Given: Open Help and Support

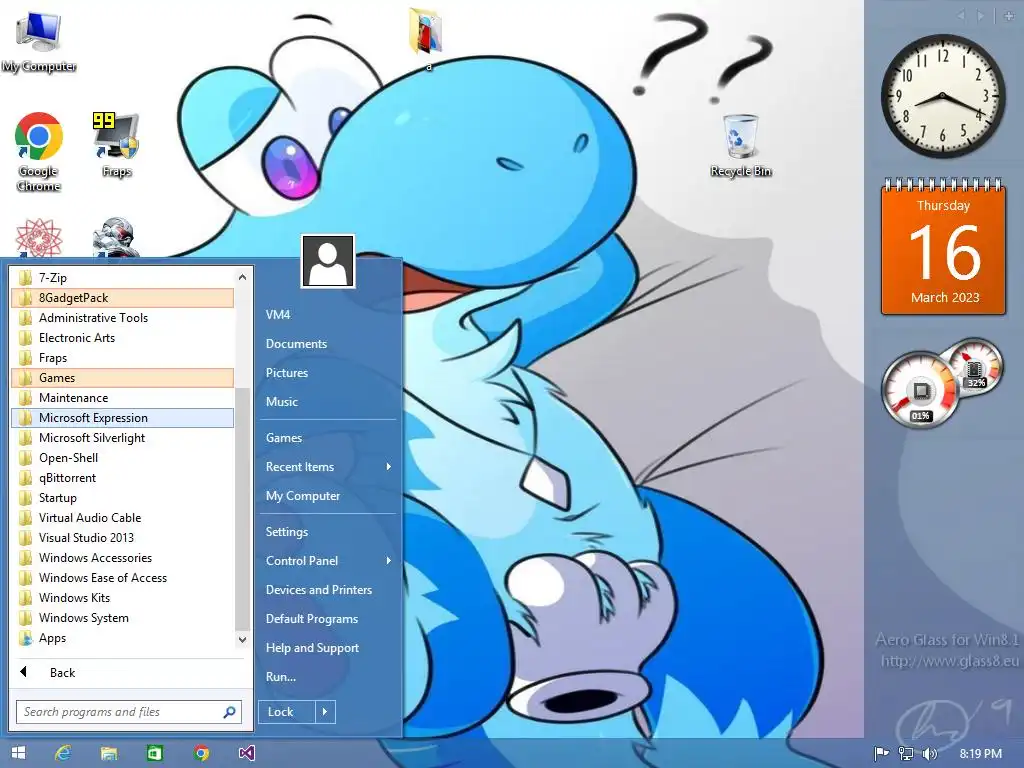Looking at the screenshot, I should coord(312,648).
